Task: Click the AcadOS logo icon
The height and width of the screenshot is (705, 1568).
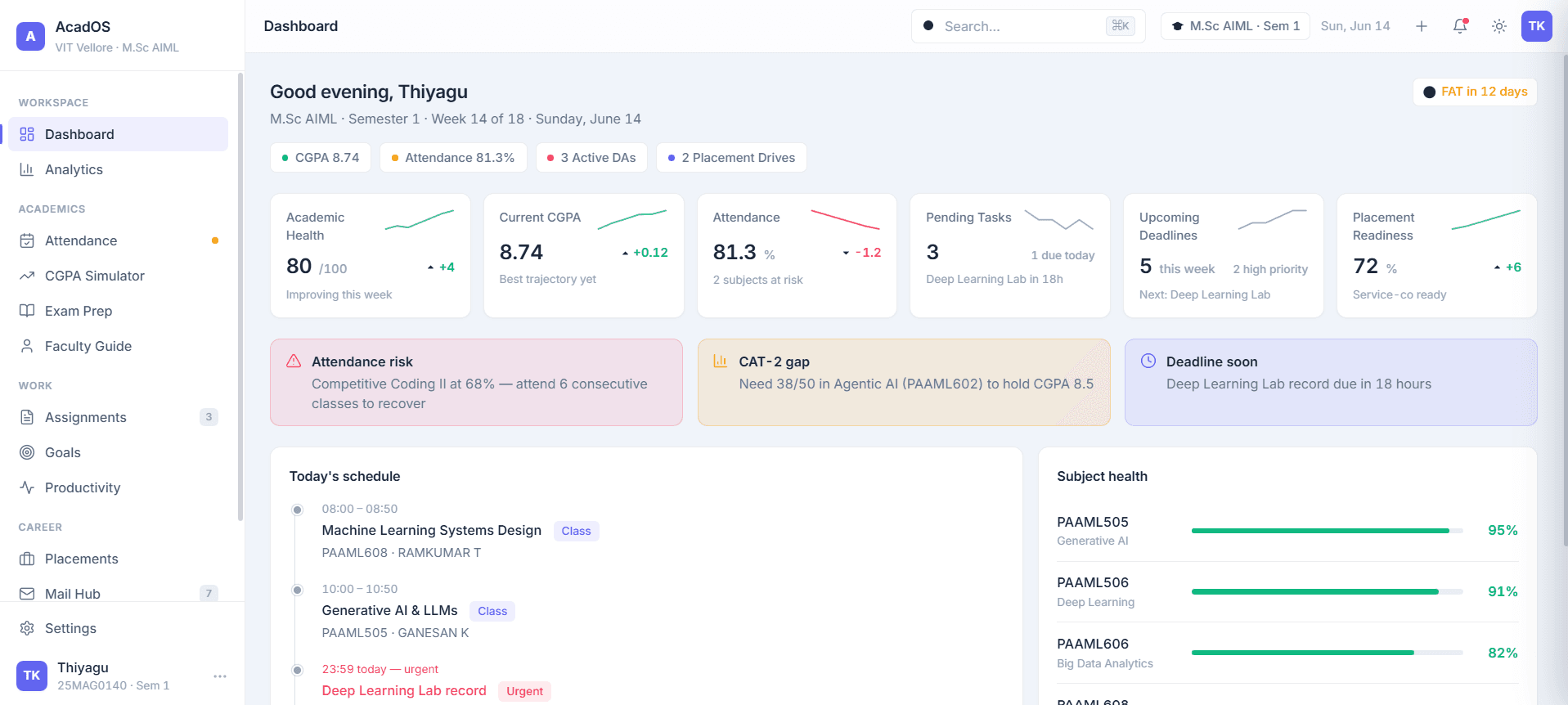Action: (x=31, y=36)
